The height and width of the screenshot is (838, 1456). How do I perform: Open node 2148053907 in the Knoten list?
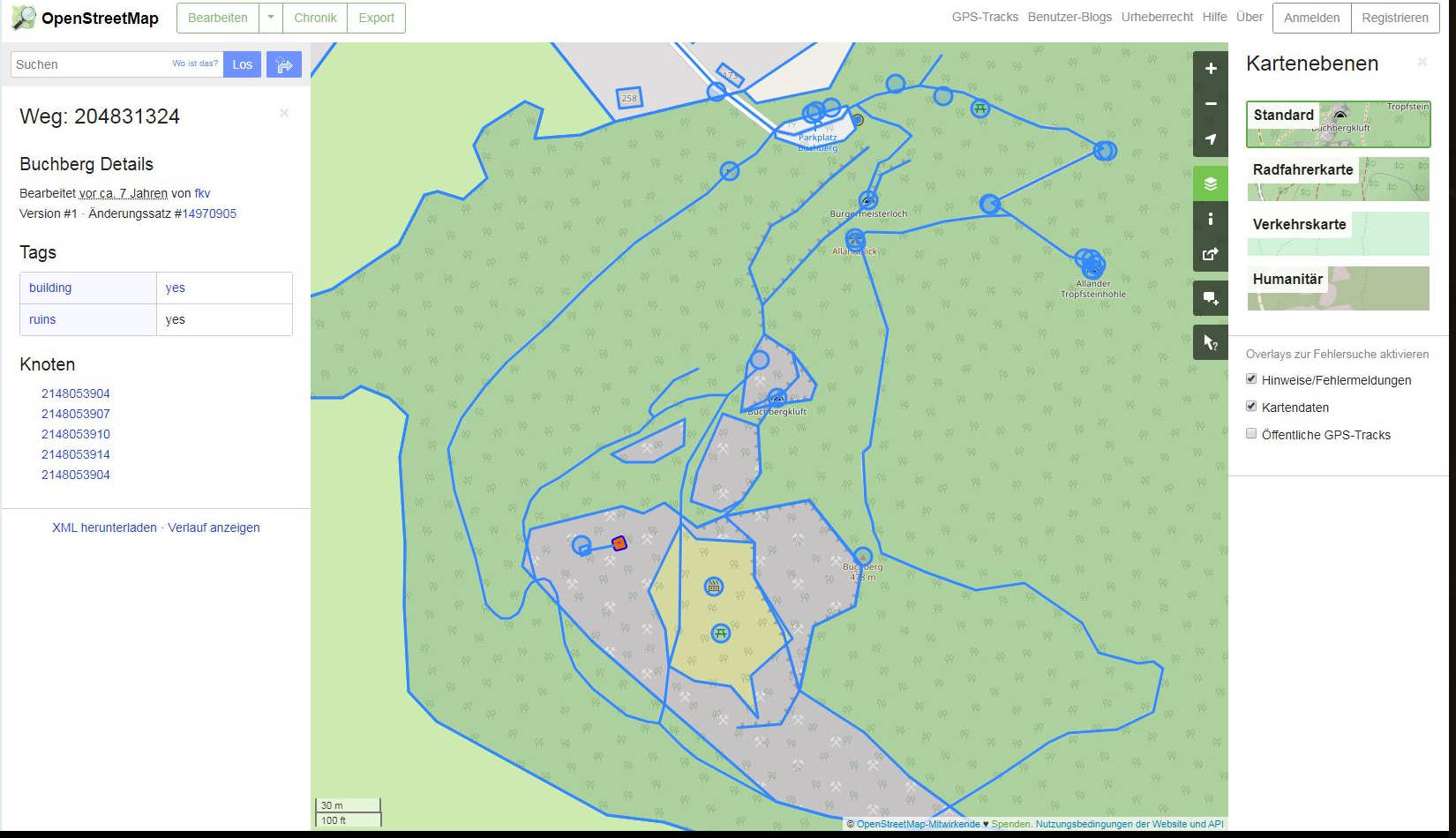(x=76, y=414)
